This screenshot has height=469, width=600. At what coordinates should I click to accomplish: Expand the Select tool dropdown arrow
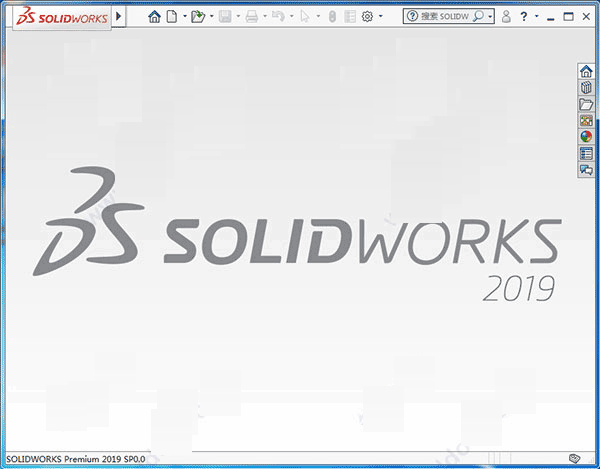318,16
